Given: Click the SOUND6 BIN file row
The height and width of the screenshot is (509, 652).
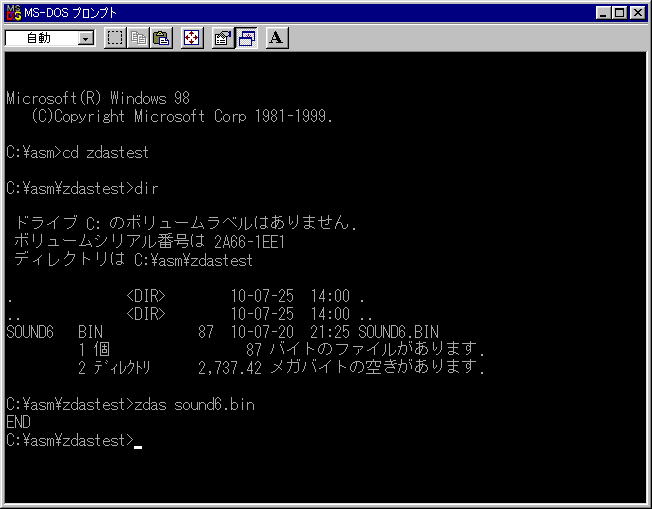Looking at the screenshot, I should pos(222,332).
